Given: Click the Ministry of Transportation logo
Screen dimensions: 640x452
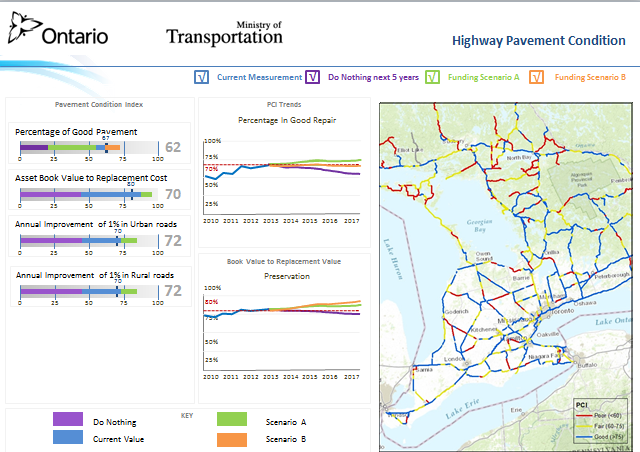Looking at the screenshot, I should [x=224, y=33].
